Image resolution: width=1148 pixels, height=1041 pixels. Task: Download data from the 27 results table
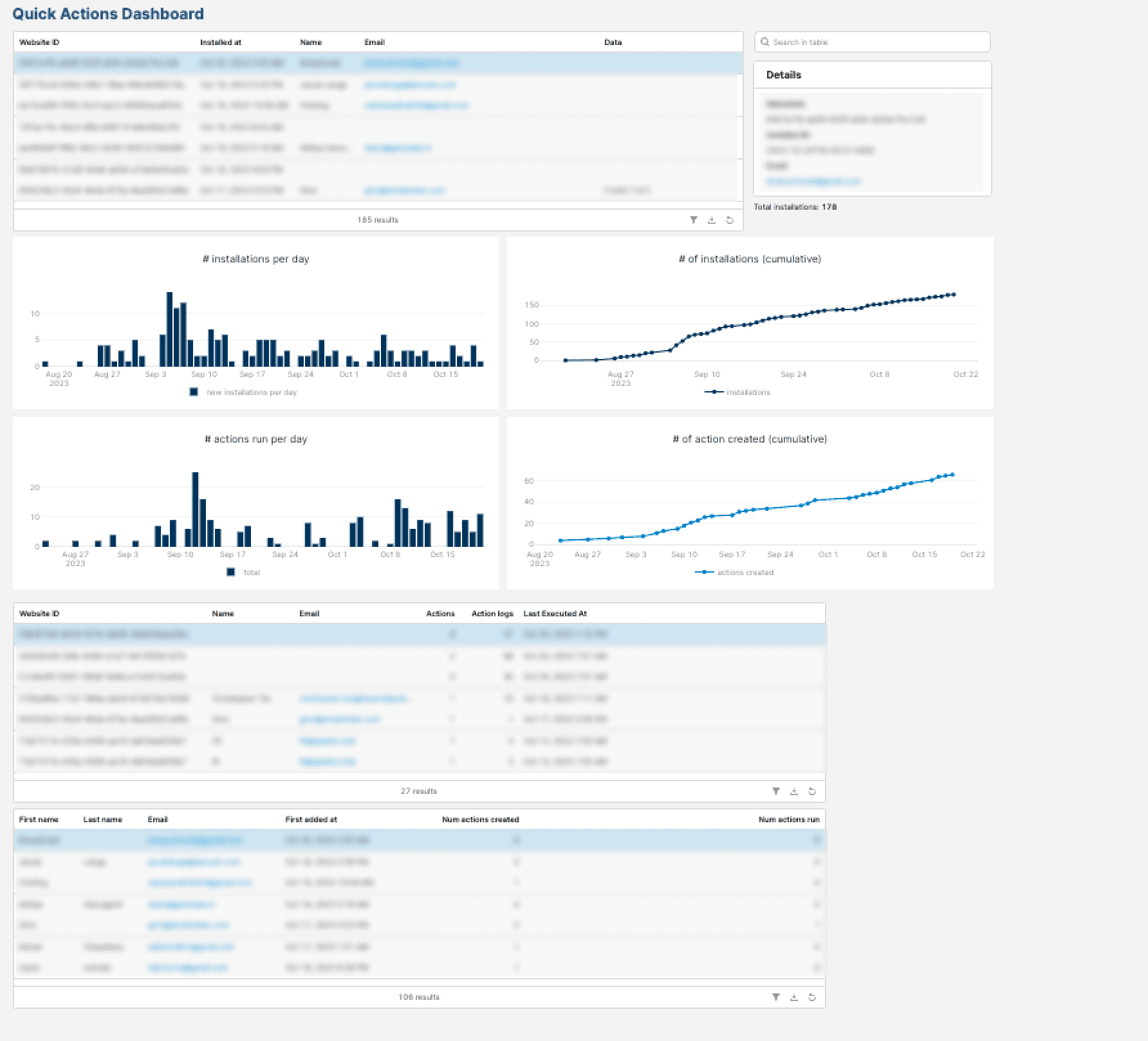793,791
